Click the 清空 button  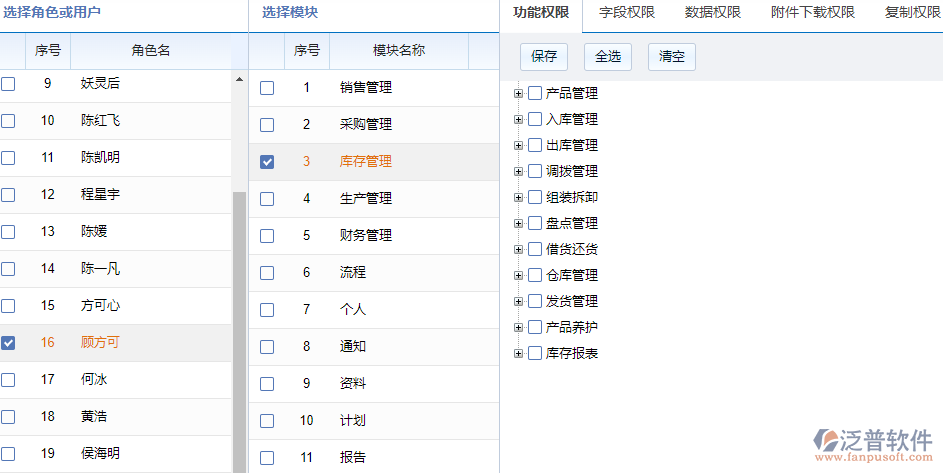671,57
